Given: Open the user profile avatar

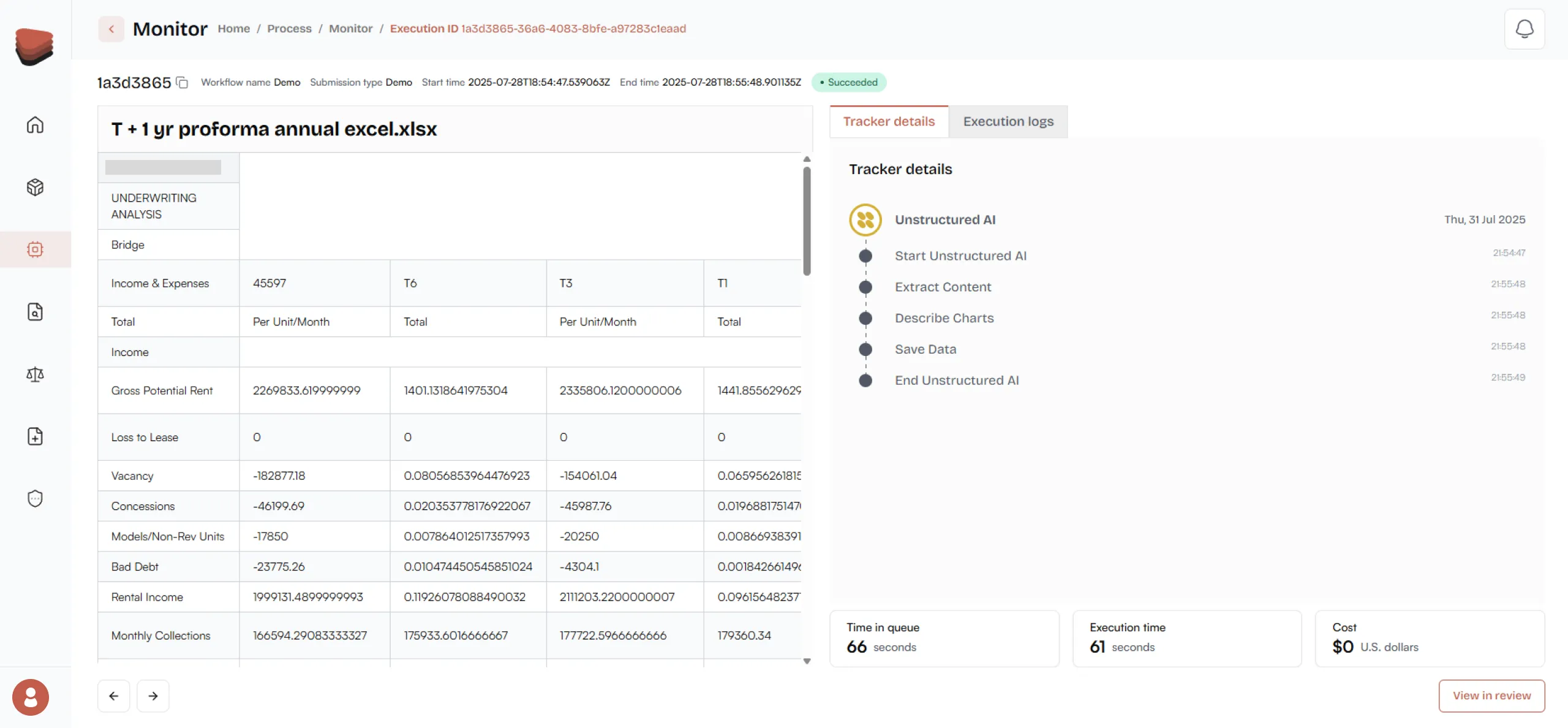Looking at the screenshot, I should pos(31,697).
